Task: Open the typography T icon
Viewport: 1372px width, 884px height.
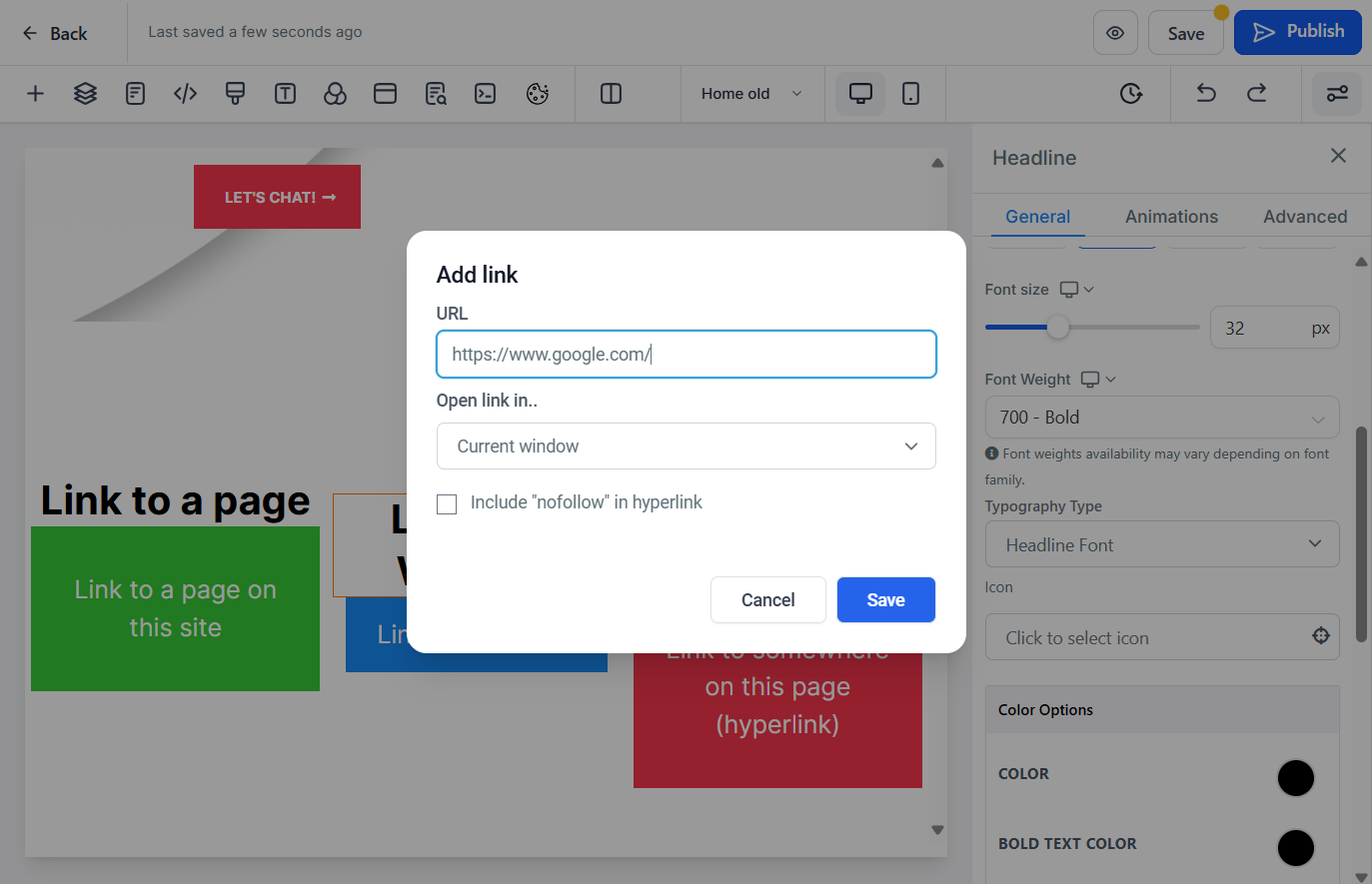Action: [285, 94]
